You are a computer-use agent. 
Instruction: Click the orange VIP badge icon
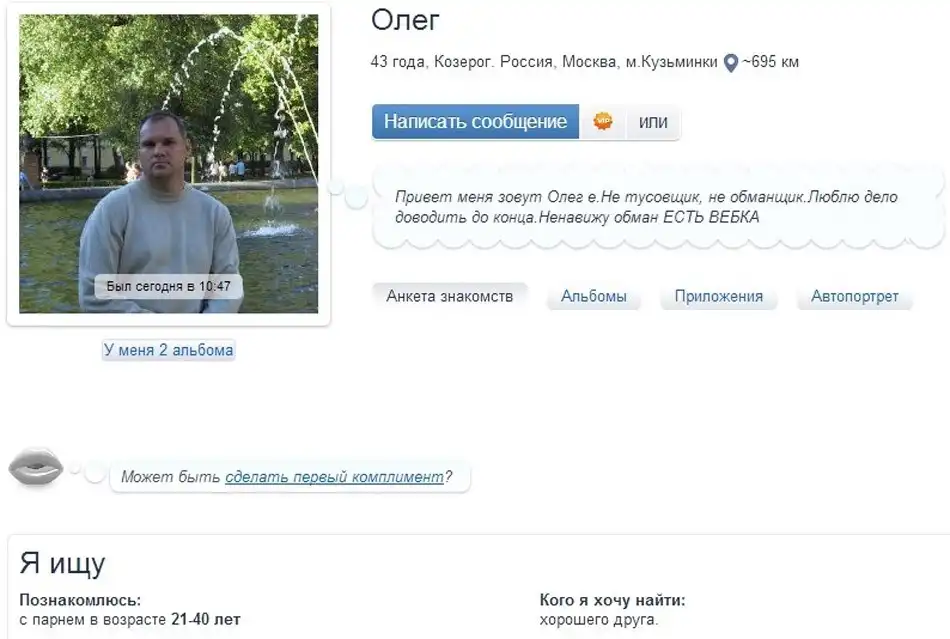(x=602, y=121)
